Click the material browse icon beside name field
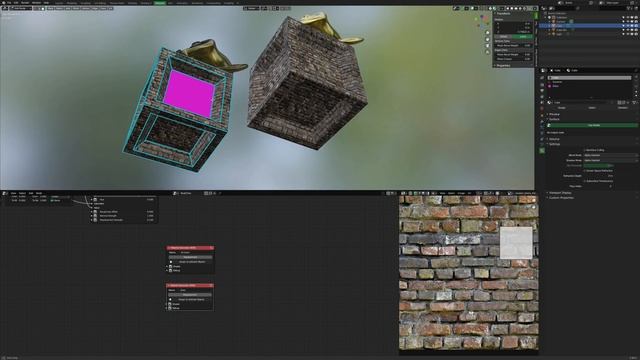This screenshot has width=640, height=360. [549, 102]
